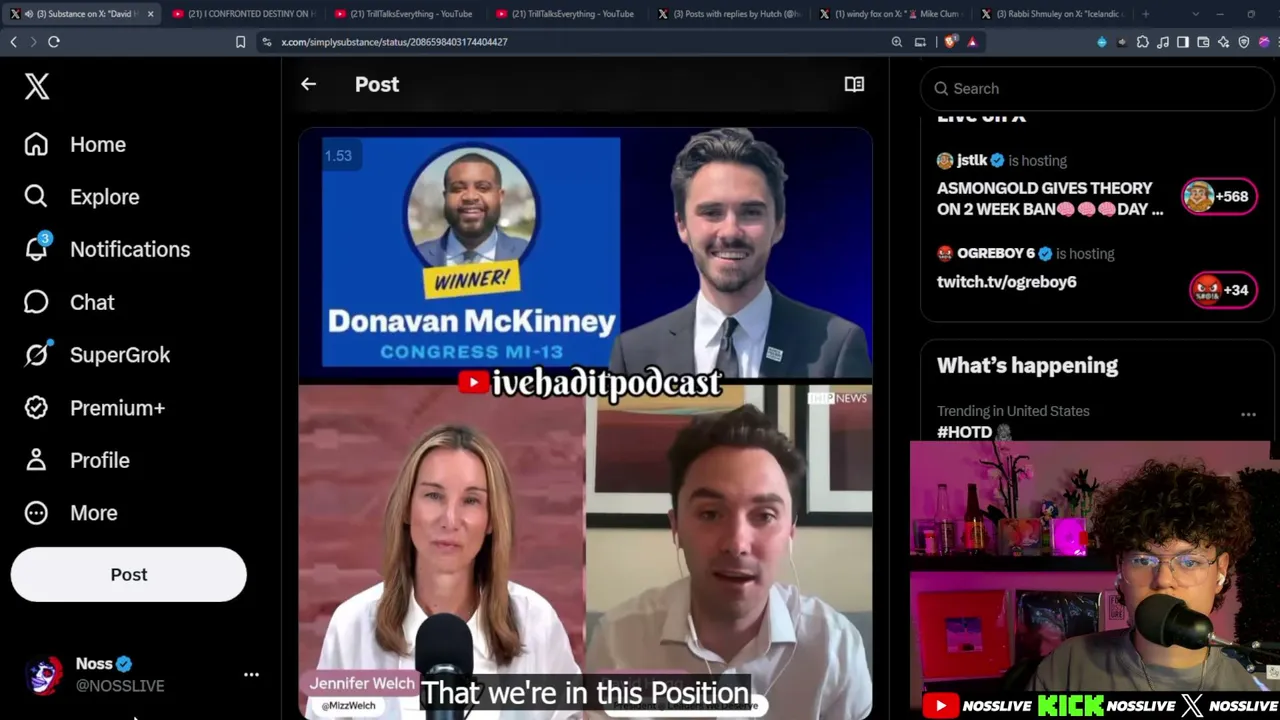Screen dimensions: 1280x720
Task: Open the twitch.tv/ogreboy6 live broadcast
Action: click(x=1007, y=282)
